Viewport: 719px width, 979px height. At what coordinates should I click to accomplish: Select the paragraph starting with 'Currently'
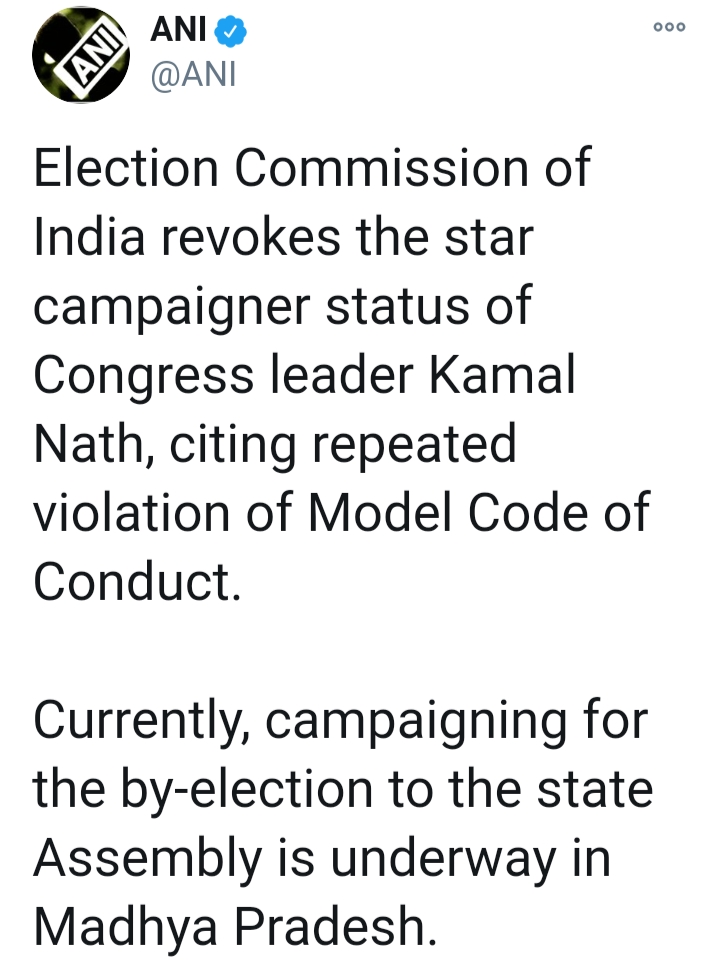(342, 822)
